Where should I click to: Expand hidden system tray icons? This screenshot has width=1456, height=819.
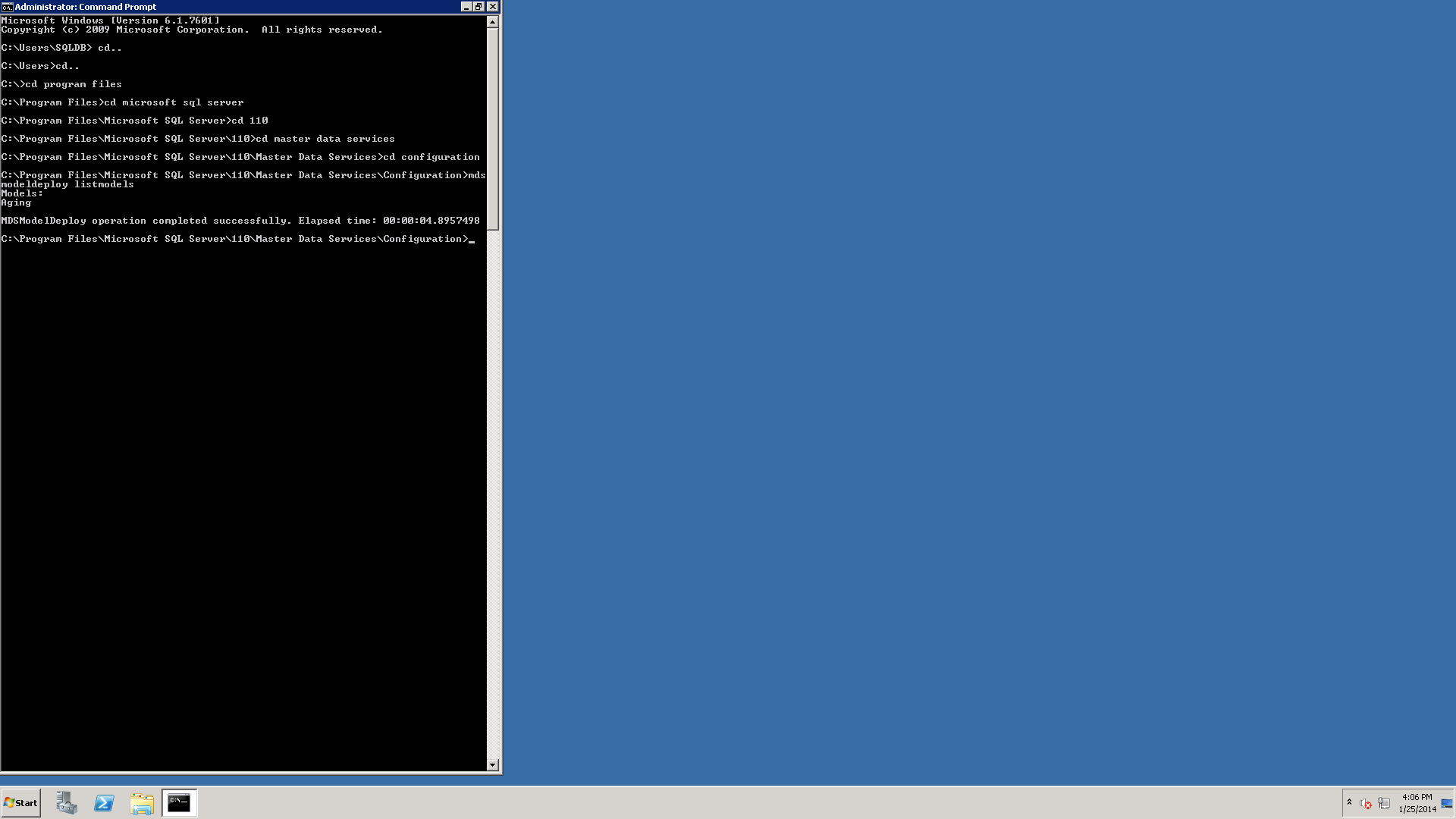click(1349, 802)
